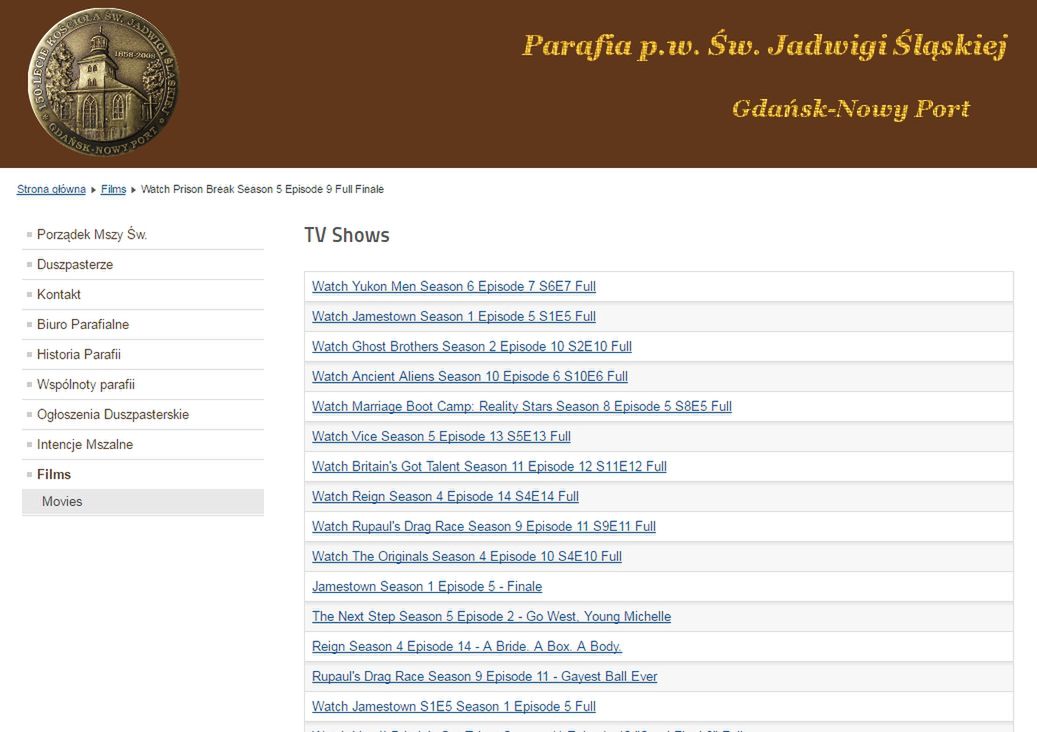The width and height of the screenshot is (1037, 732).
Task: Go to Biuro Parafialne page
Action: pyautogui.click(x=83, y=324)
